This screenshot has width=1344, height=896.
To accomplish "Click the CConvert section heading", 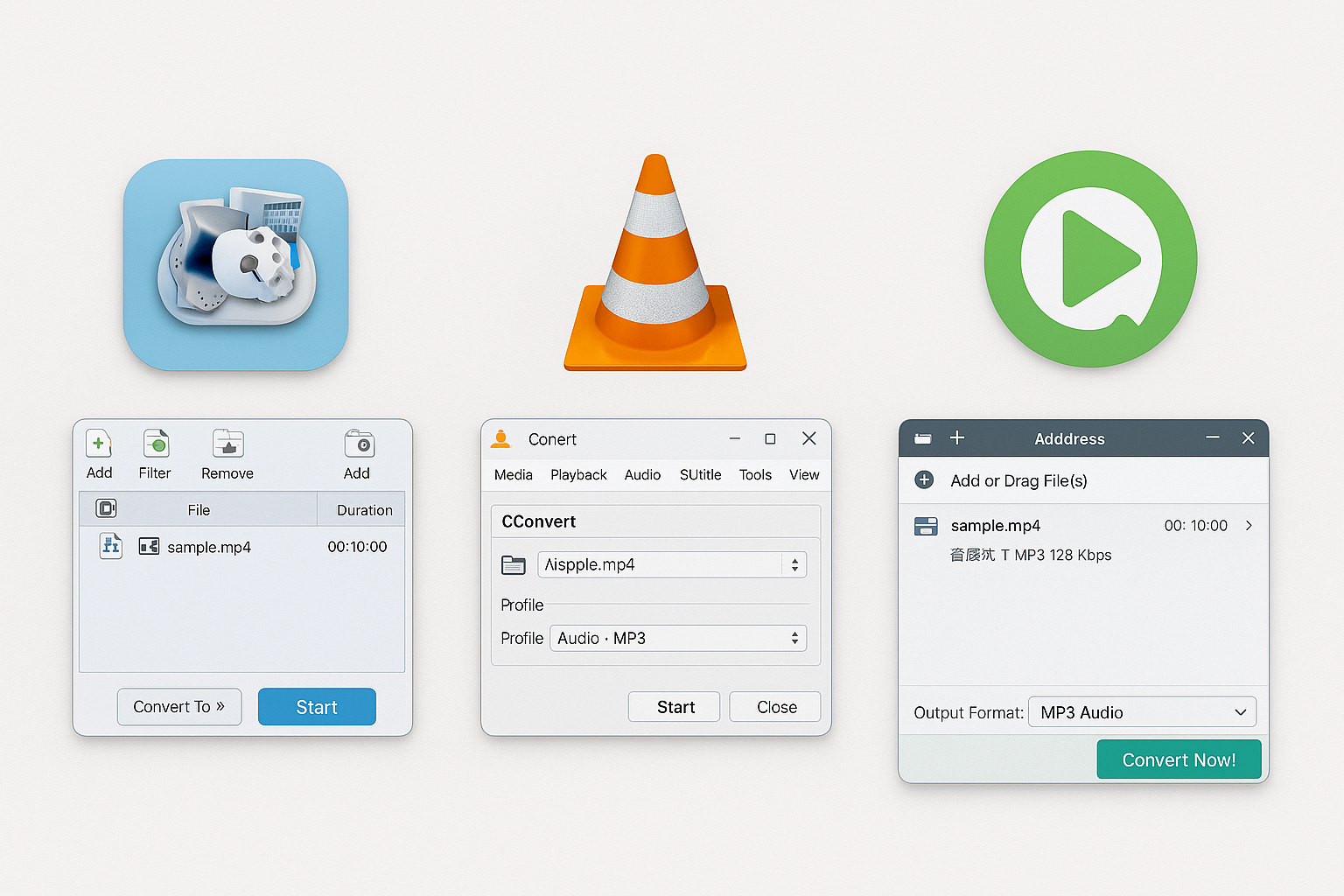I will pyautogui.click(x=539, y=521).
